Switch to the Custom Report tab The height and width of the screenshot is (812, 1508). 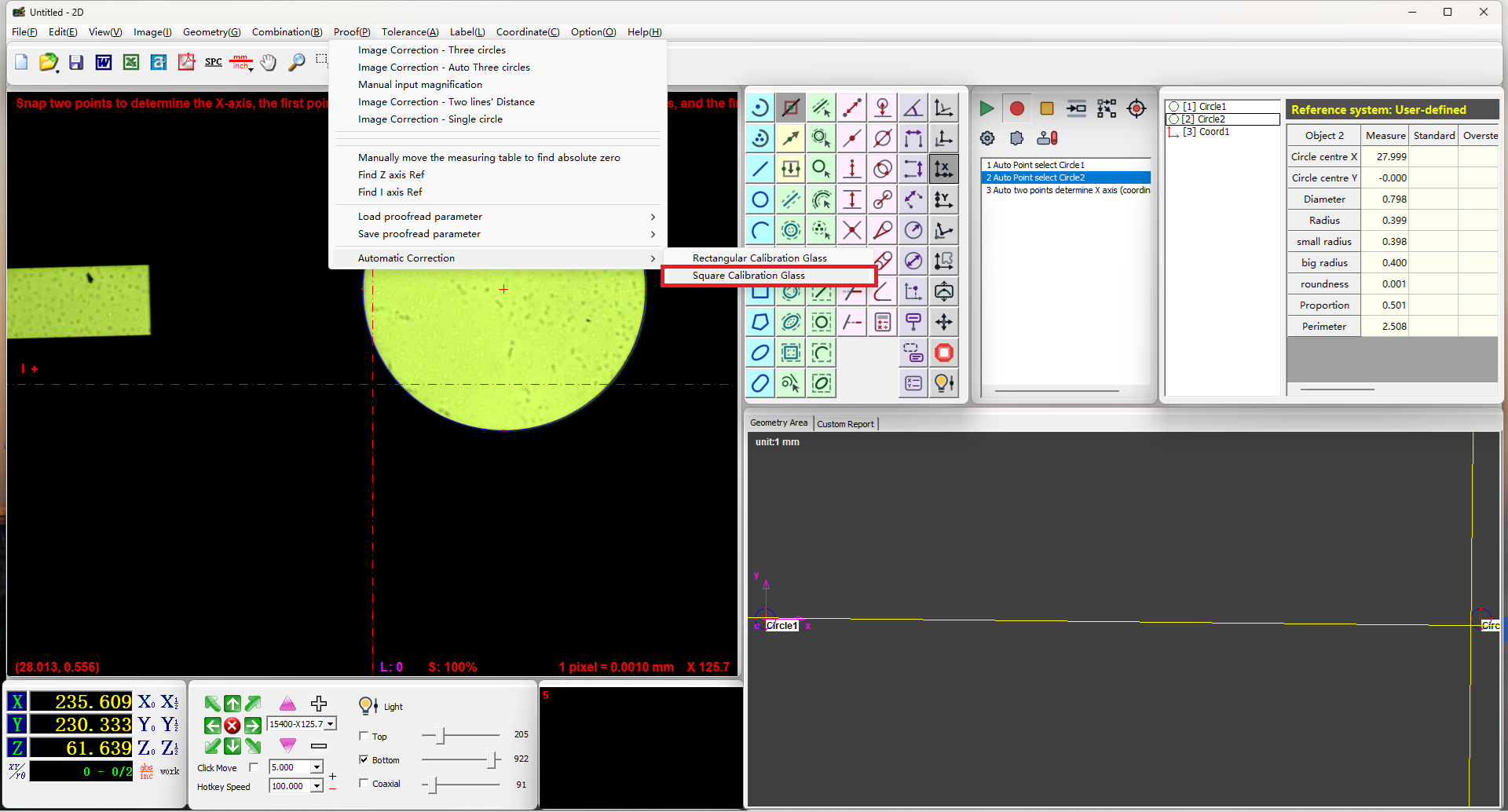tap(845, 424)
